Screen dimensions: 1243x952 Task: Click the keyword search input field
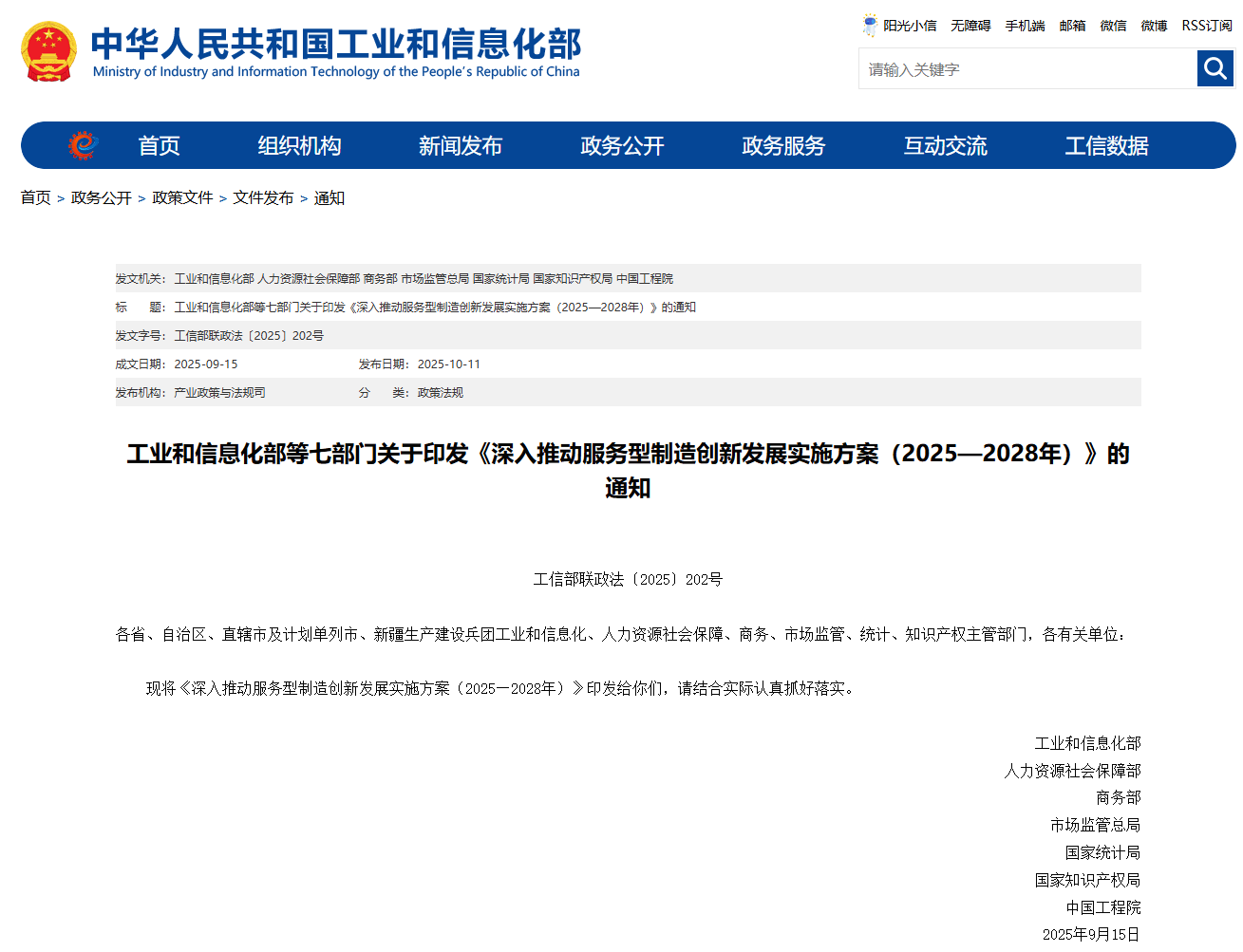pos(1027,69)
